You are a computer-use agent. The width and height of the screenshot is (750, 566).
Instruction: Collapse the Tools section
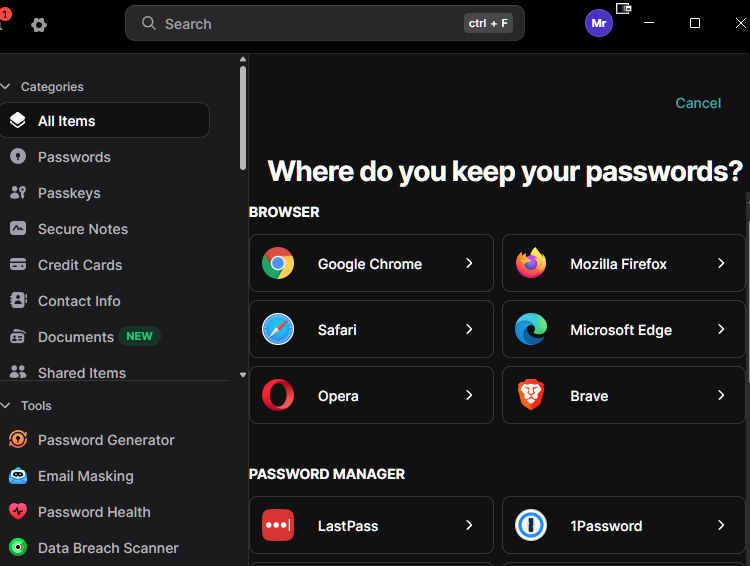click(6, 406)
